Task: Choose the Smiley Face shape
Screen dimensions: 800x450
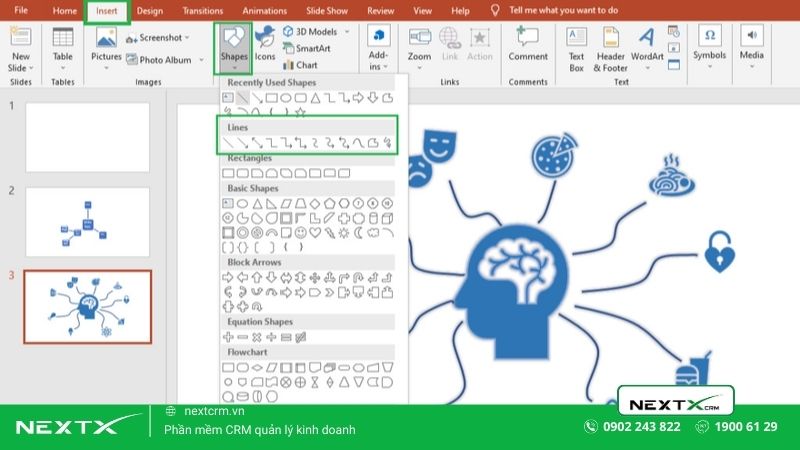Action: pos(301,233)
